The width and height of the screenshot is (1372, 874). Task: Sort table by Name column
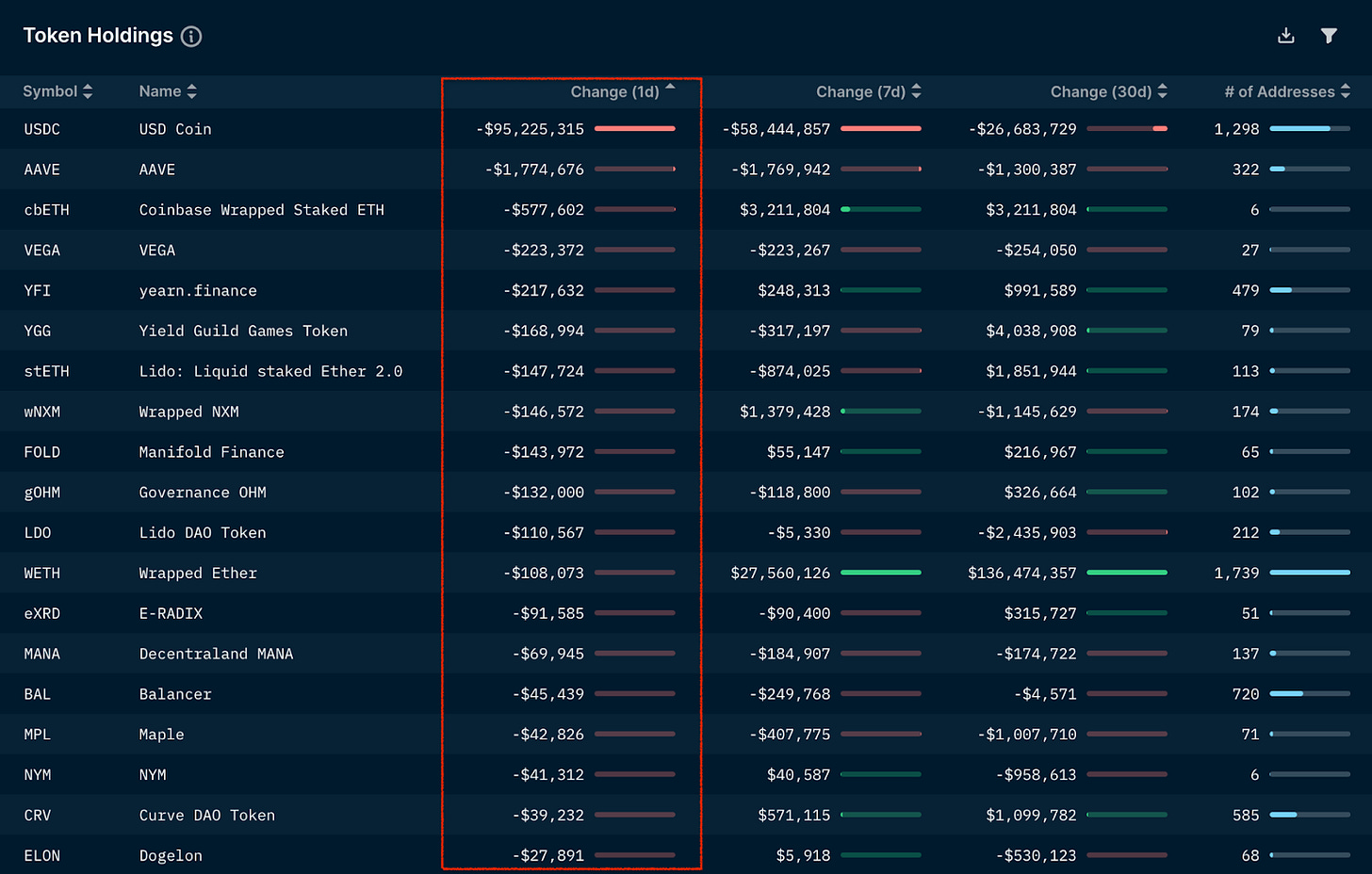(x=168, y=91)
